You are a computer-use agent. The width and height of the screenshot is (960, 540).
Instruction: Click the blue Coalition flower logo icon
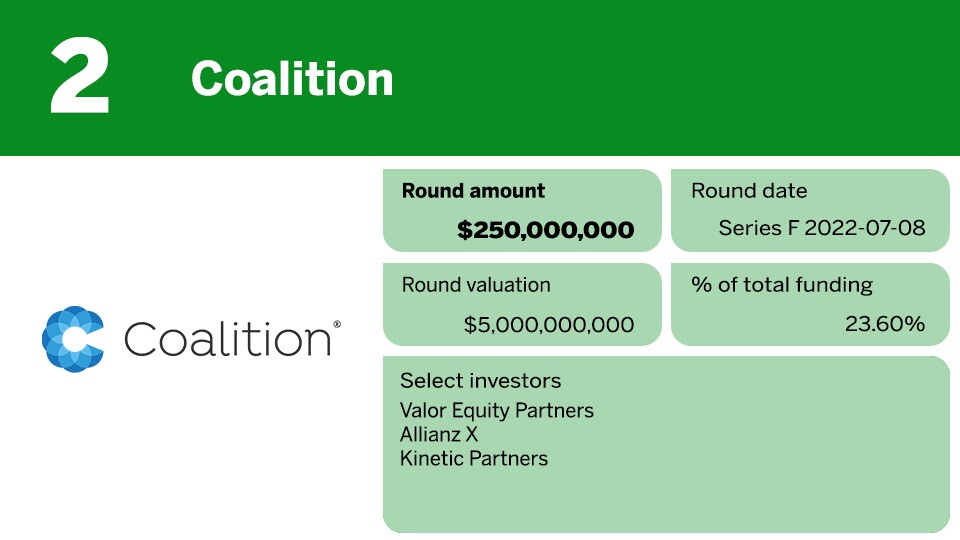[73, 339]
